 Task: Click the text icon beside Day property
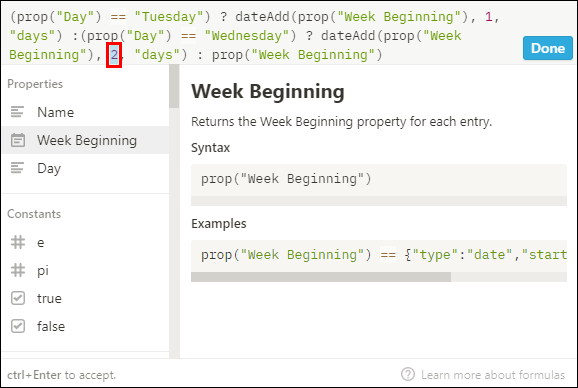[17, 168]
